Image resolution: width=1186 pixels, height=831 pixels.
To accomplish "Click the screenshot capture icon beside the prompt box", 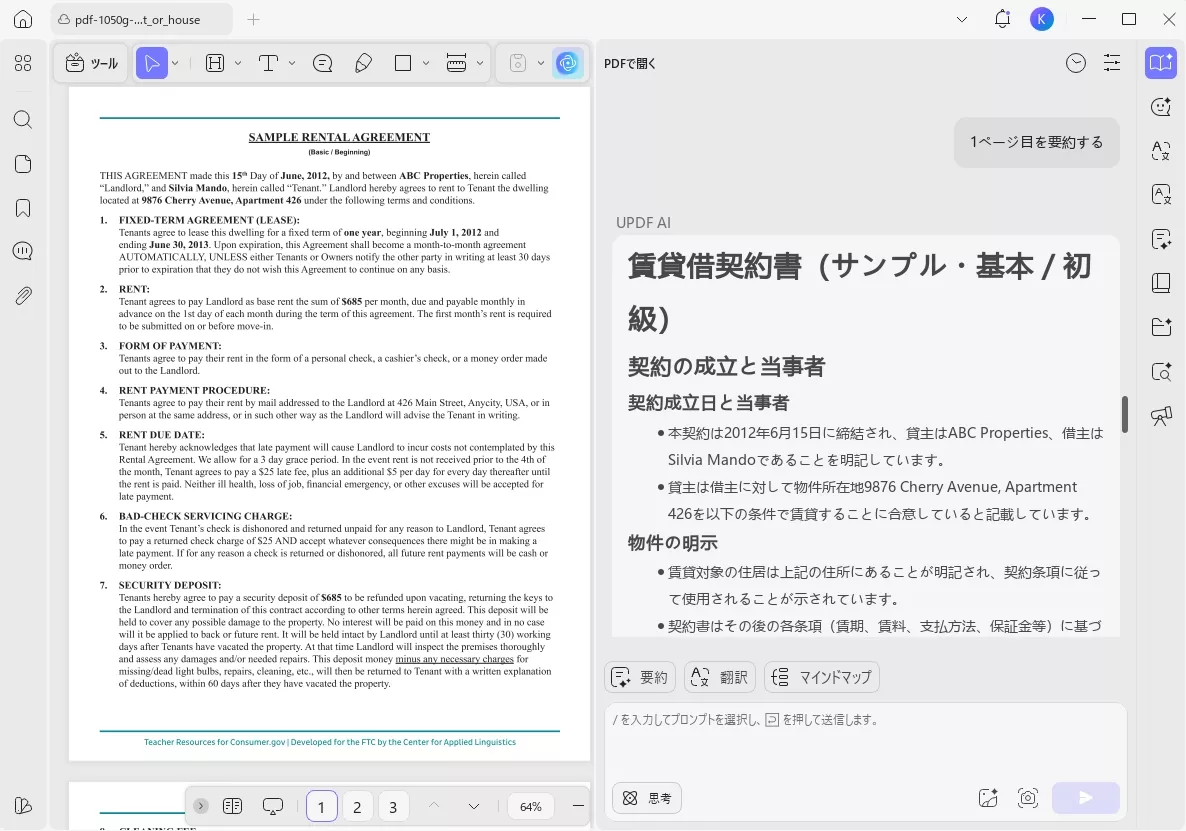I will coord(1028,798).
